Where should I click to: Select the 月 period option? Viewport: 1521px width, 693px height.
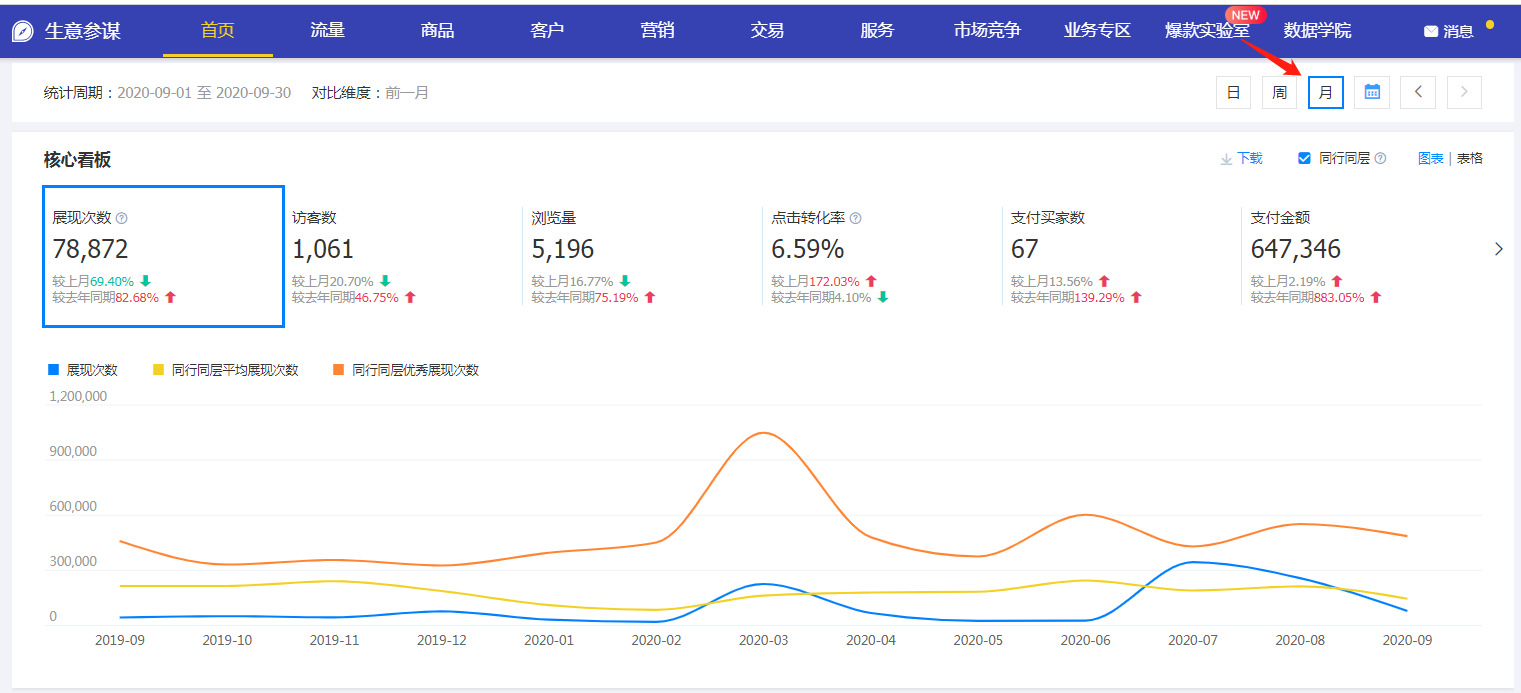[1326, 92]
